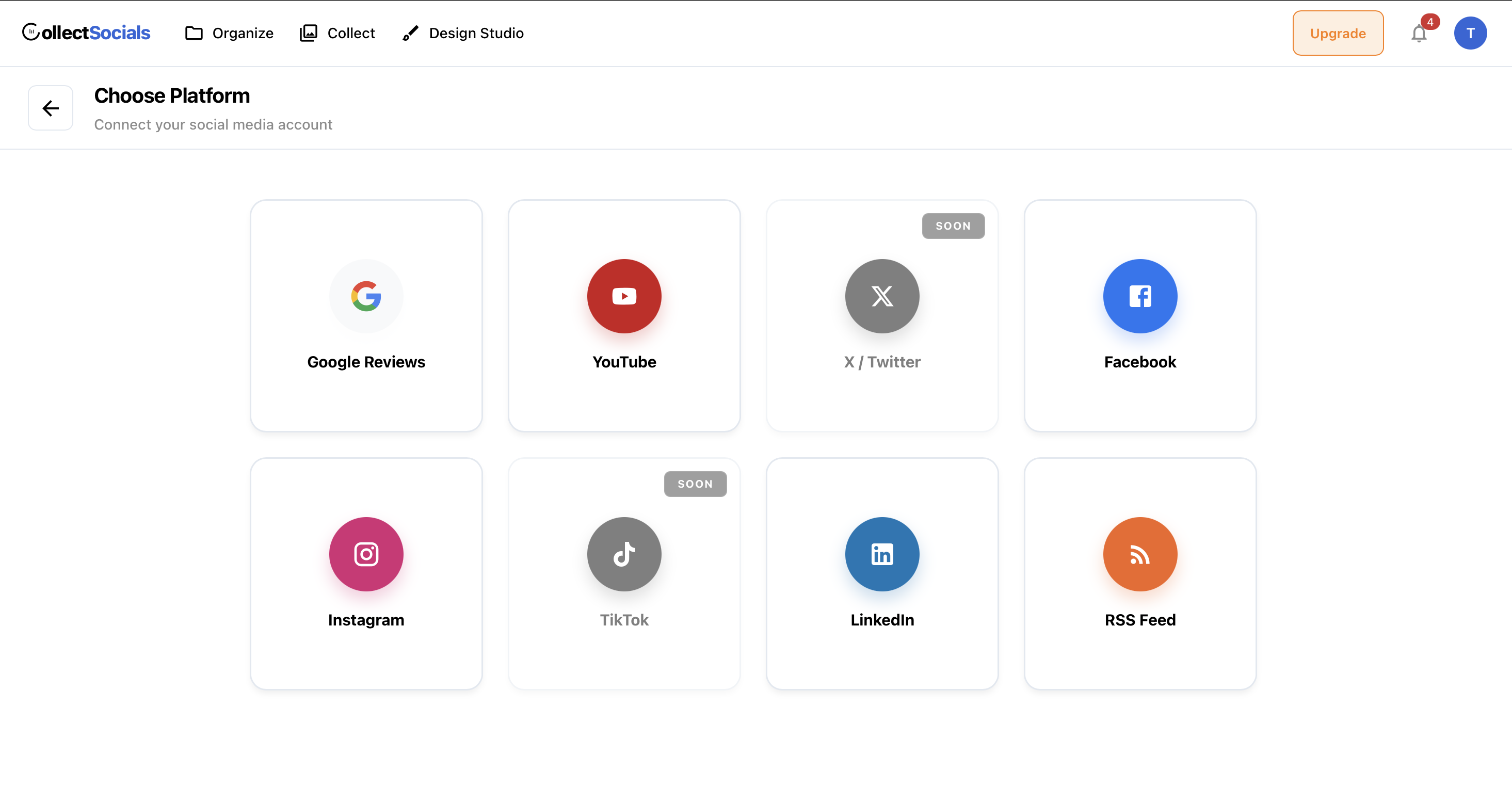Click the CollectSocials logo
The height and width of the screenshot is (803, 1512).
click(x=86, y=33)
